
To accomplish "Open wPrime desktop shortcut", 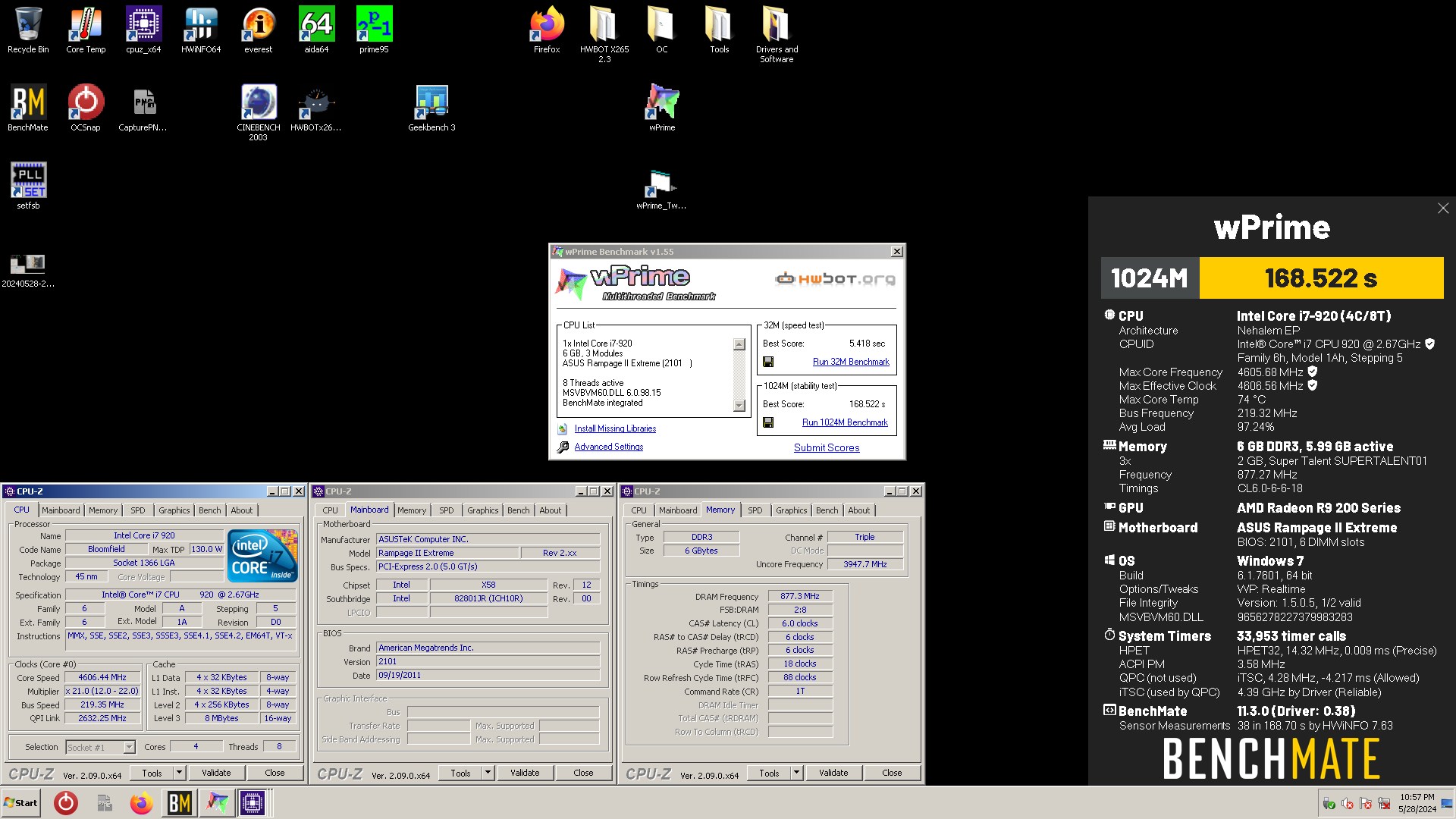I will click(662, 108).
